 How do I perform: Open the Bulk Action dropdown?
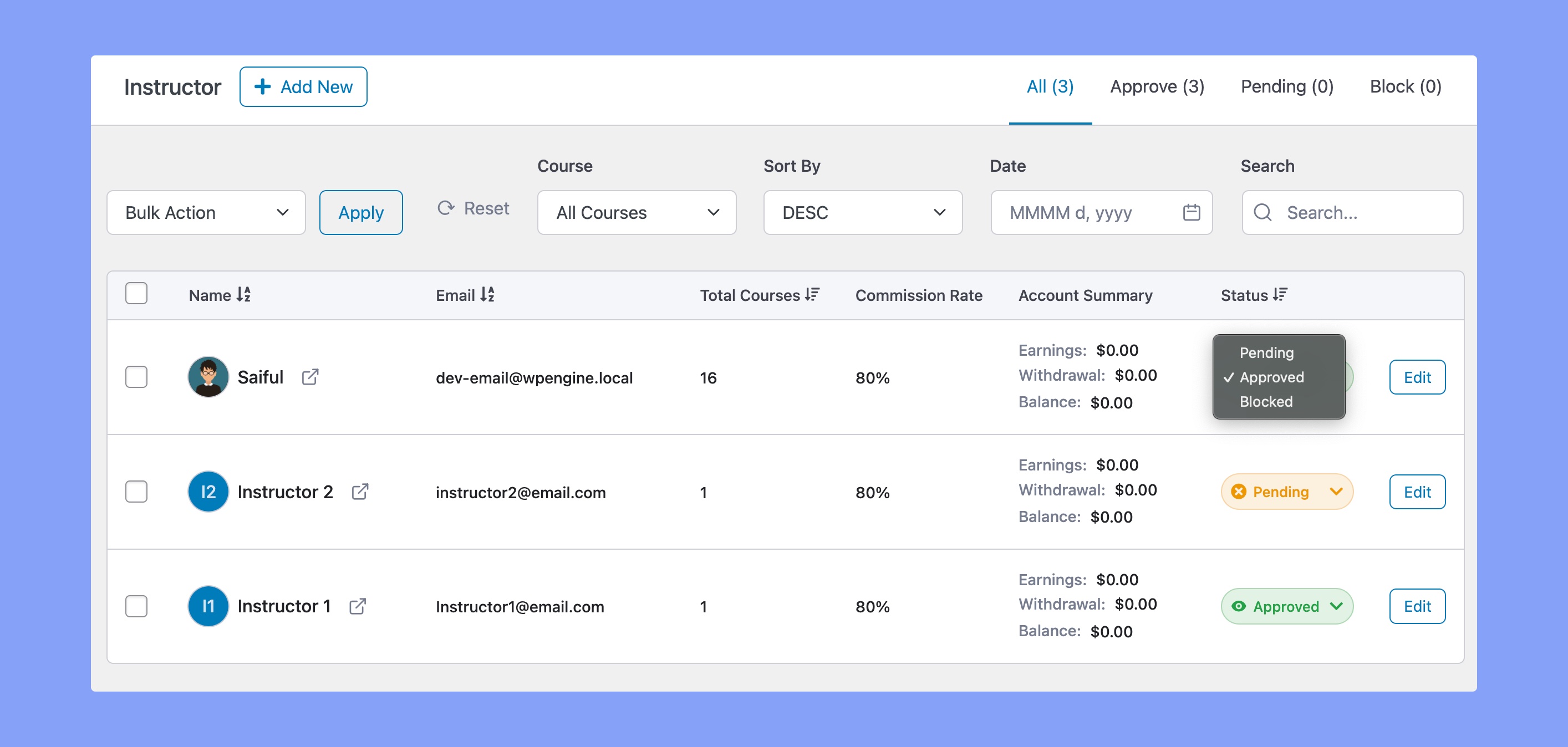[206, 212]
